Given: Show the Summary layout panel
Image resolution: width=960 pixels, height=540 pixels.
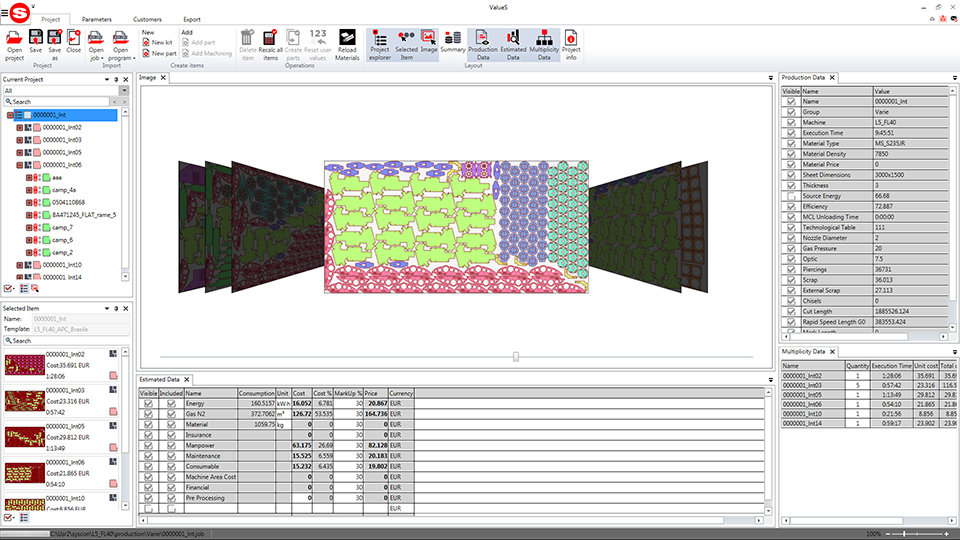Looking at the screenshot, I should click(452, 45).
